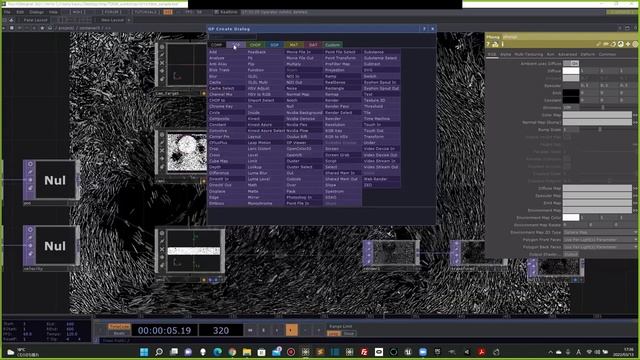Open the Advanced parameter page
Image resolution: width=640 pixels, height=360 pixels.
567,54
